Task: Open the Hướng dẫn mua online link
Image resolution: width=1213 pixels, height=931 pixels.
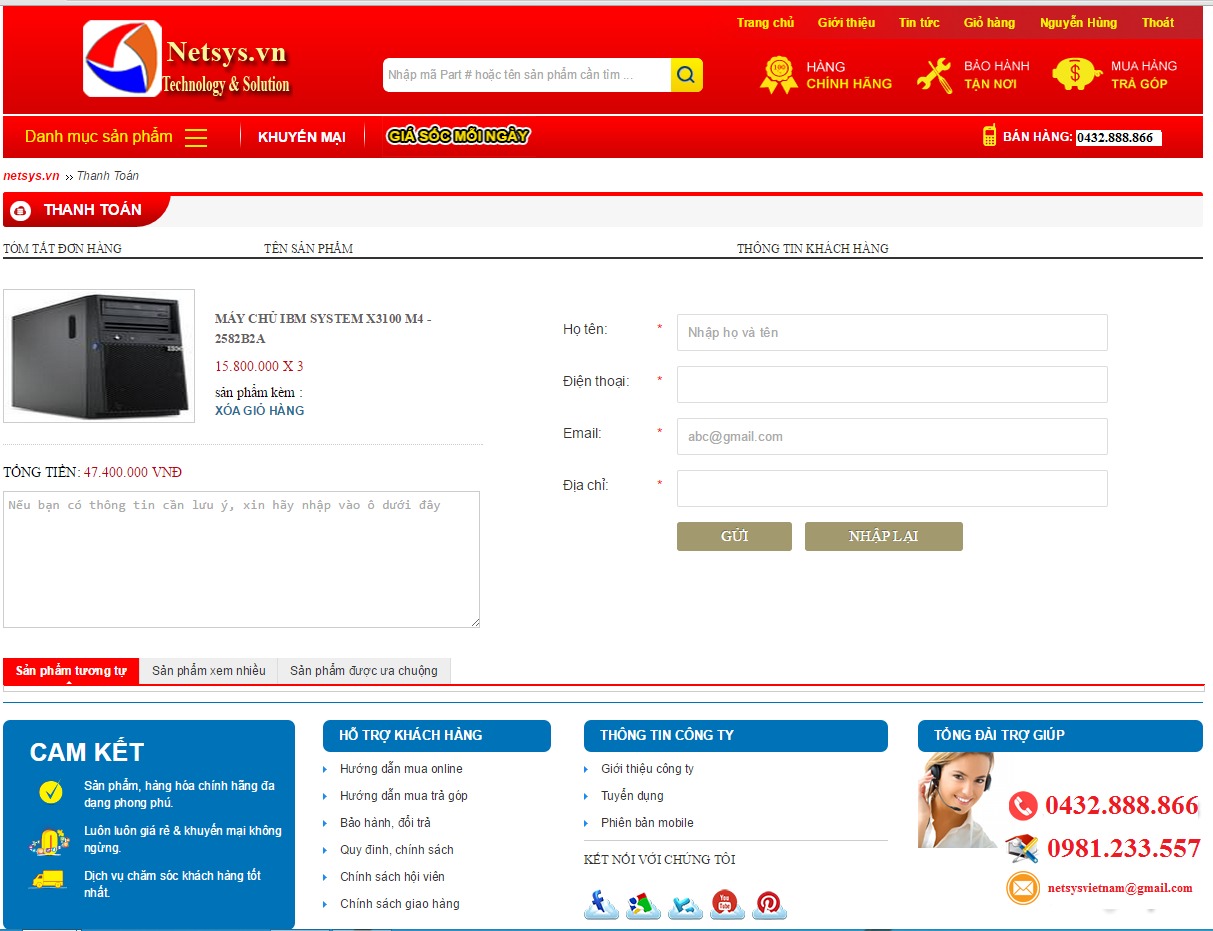Action: (401, 769)
